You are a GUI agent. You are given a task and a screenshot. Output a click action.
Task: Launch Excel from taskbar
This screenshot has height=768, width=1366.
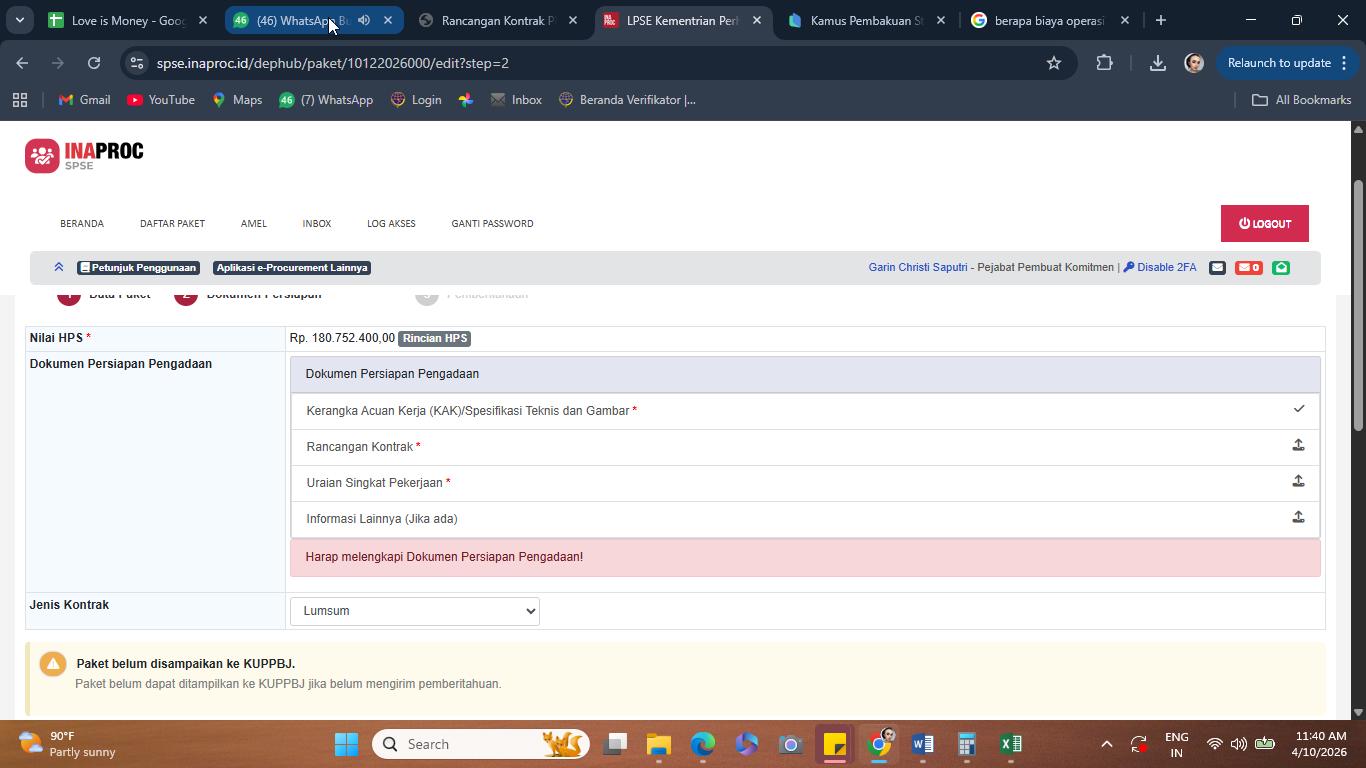click(1010, 744)
